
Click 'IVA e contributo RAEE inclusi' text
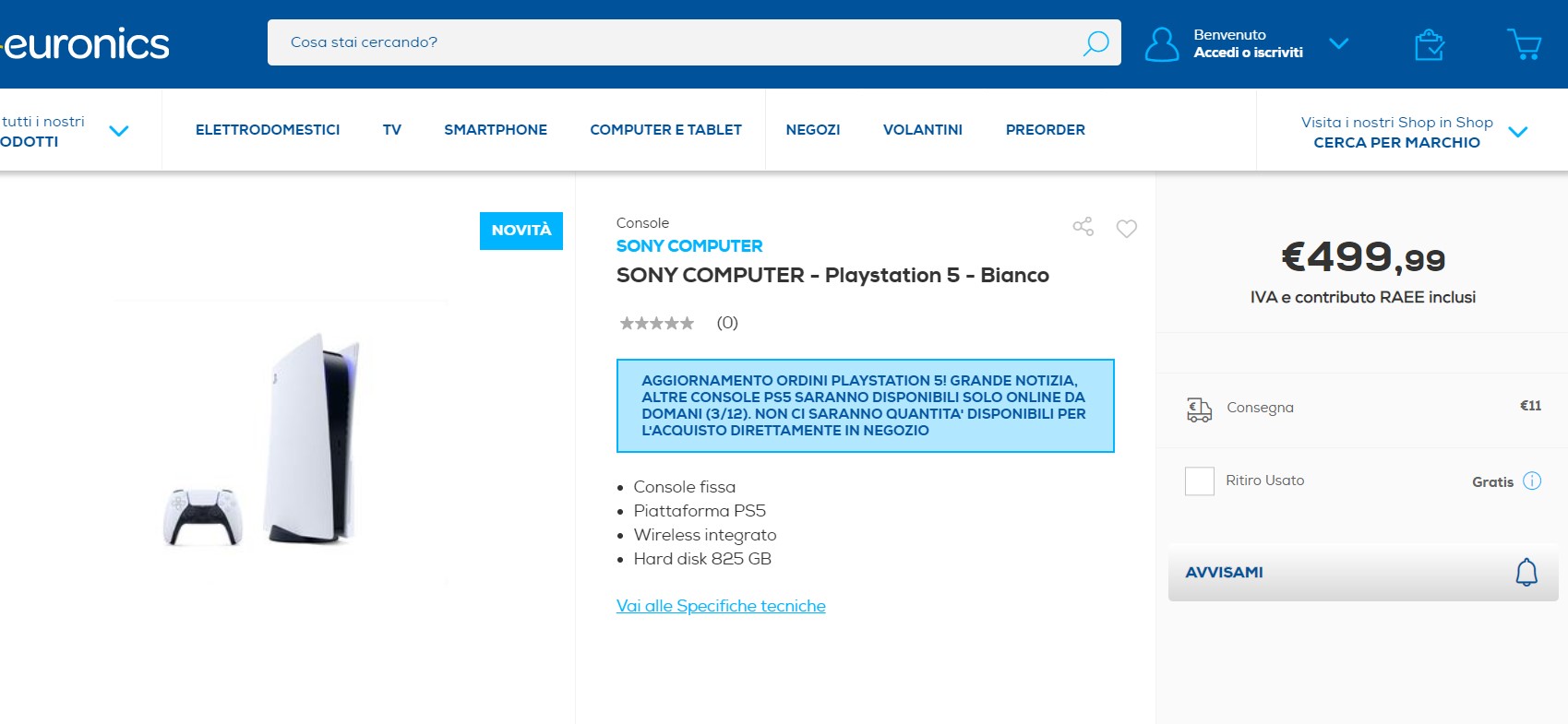tap(1363, 297)
